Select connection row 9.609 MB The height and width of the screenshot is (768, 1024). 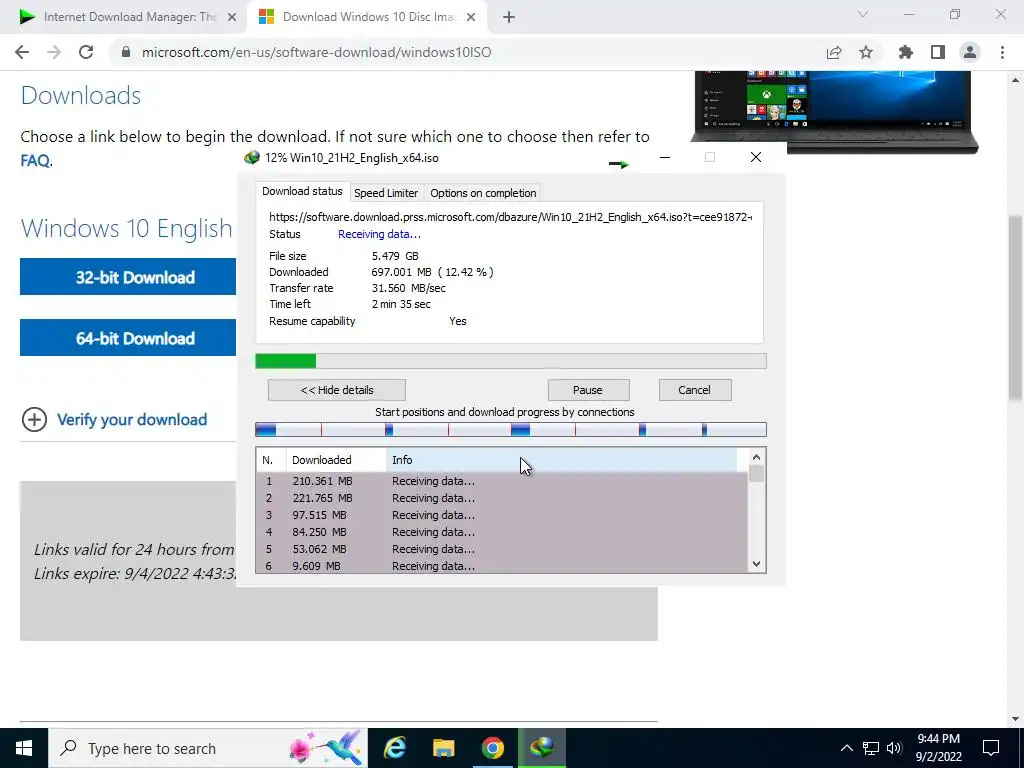pyautogui.click(x=502, y=566)
